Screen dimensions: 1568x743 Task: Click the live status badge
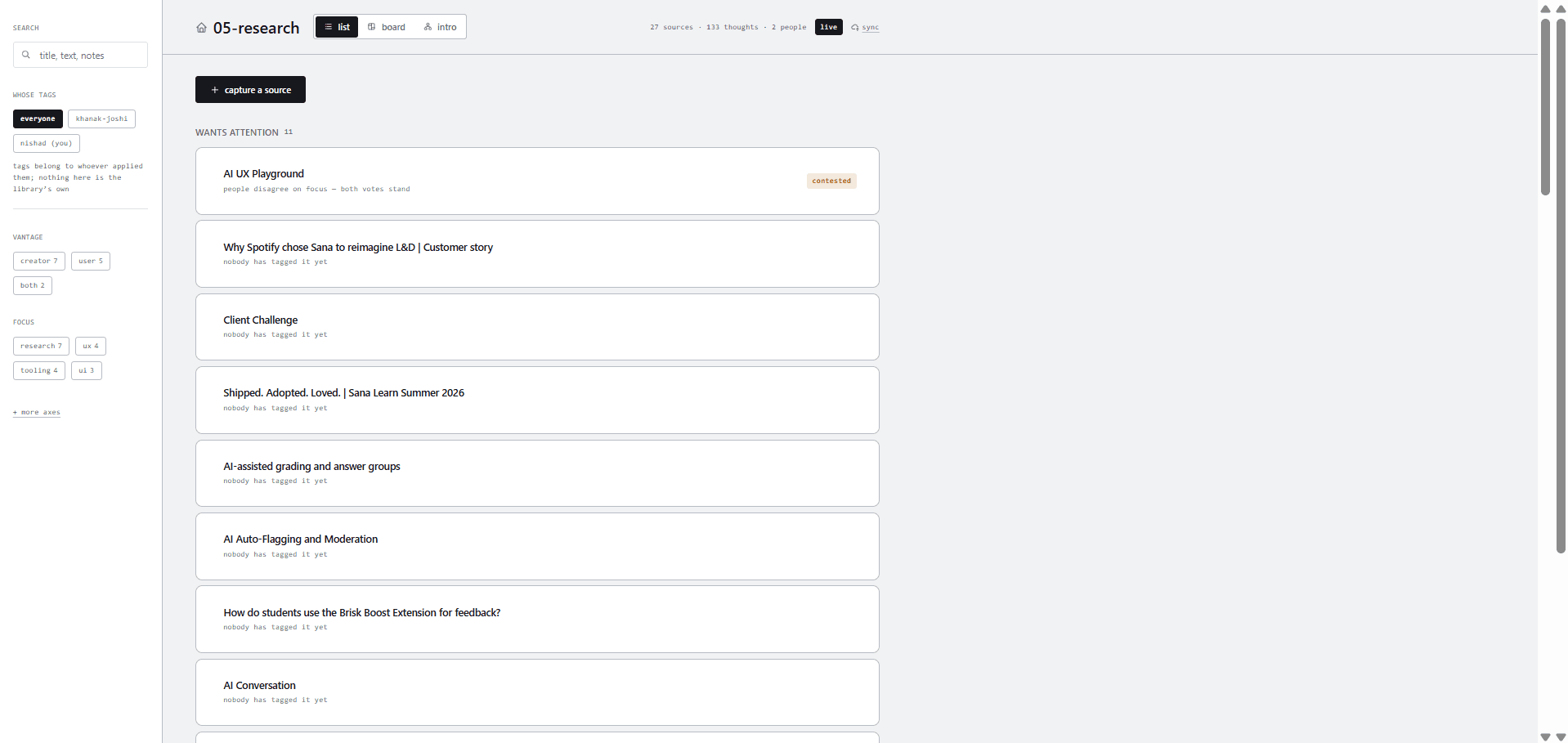tap(828, 27)
